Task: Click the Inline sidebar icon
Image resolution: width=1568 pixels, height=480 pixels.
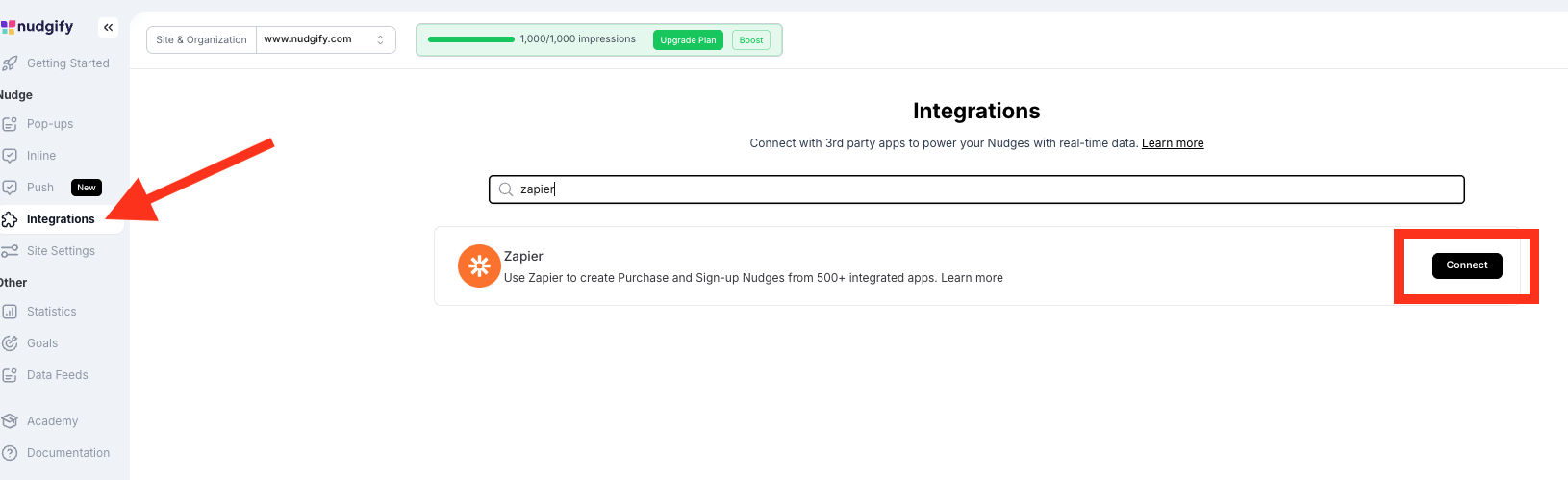Action: (x=10, y=156)
